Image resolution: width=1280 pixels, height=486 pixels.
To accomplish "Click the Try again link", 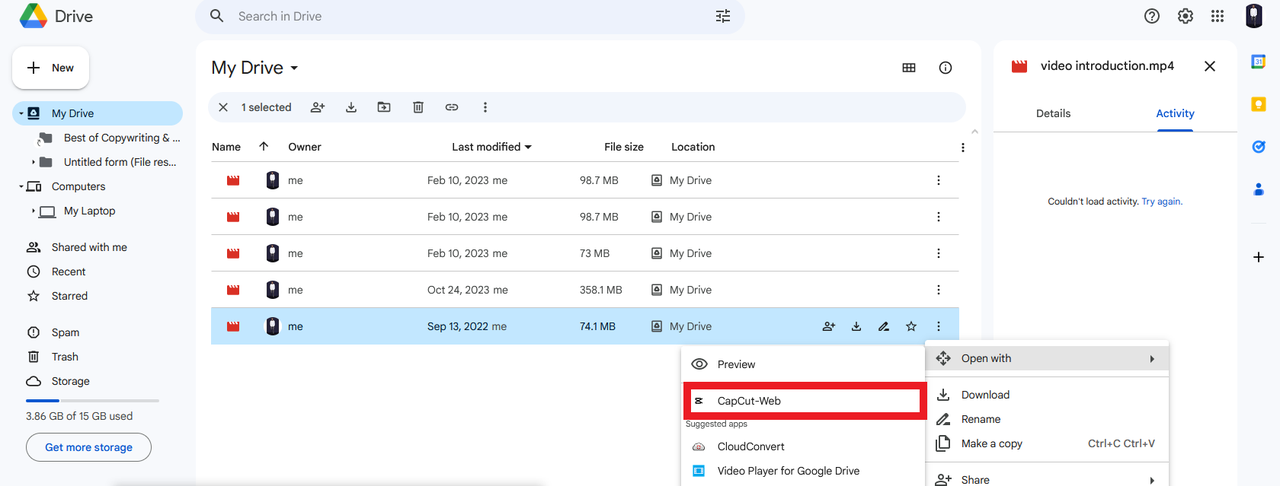I will point(1162,201).
